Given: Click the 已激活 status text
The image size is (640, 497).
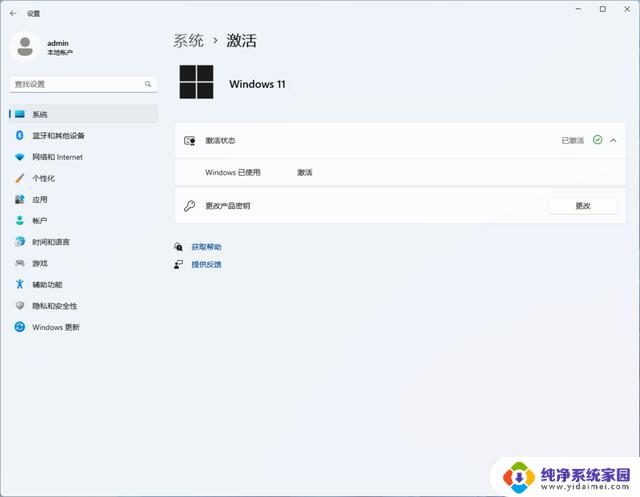Looking at the screenshot, I should pyautogui.click(x=573, y=140).
